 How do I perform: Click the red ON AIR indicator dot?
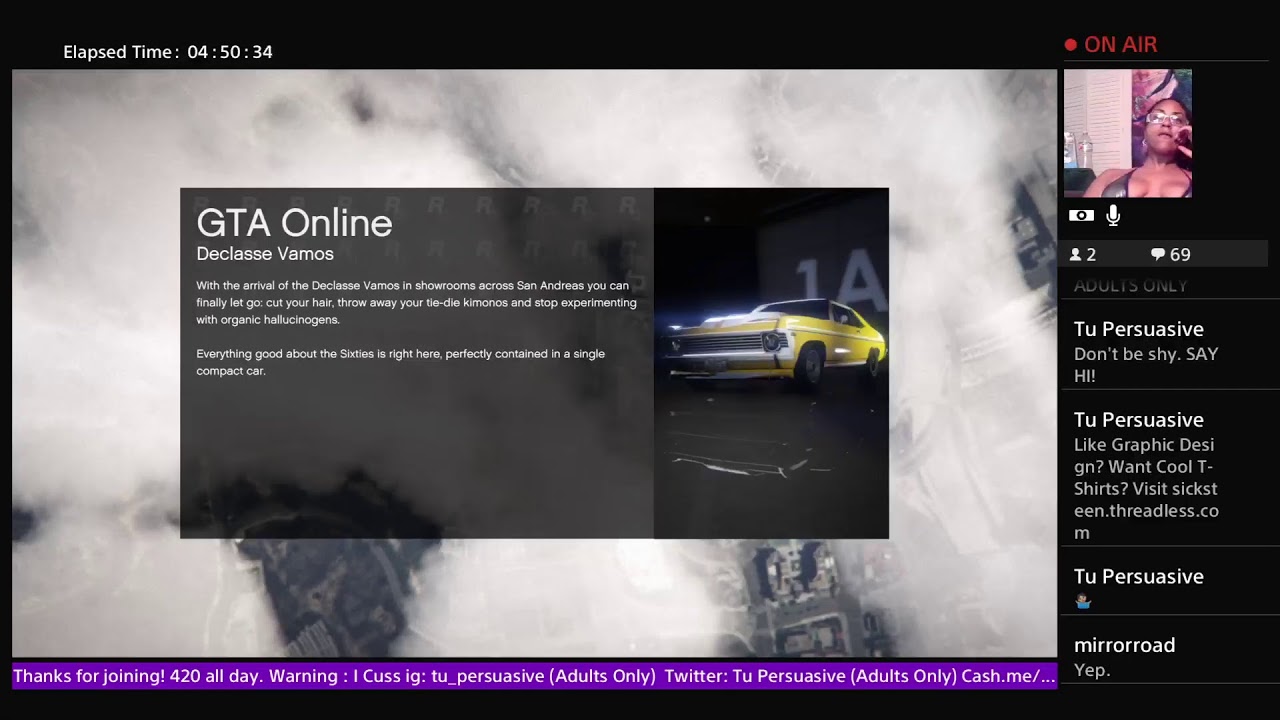pyautogui.click(x=1070, y=45)
